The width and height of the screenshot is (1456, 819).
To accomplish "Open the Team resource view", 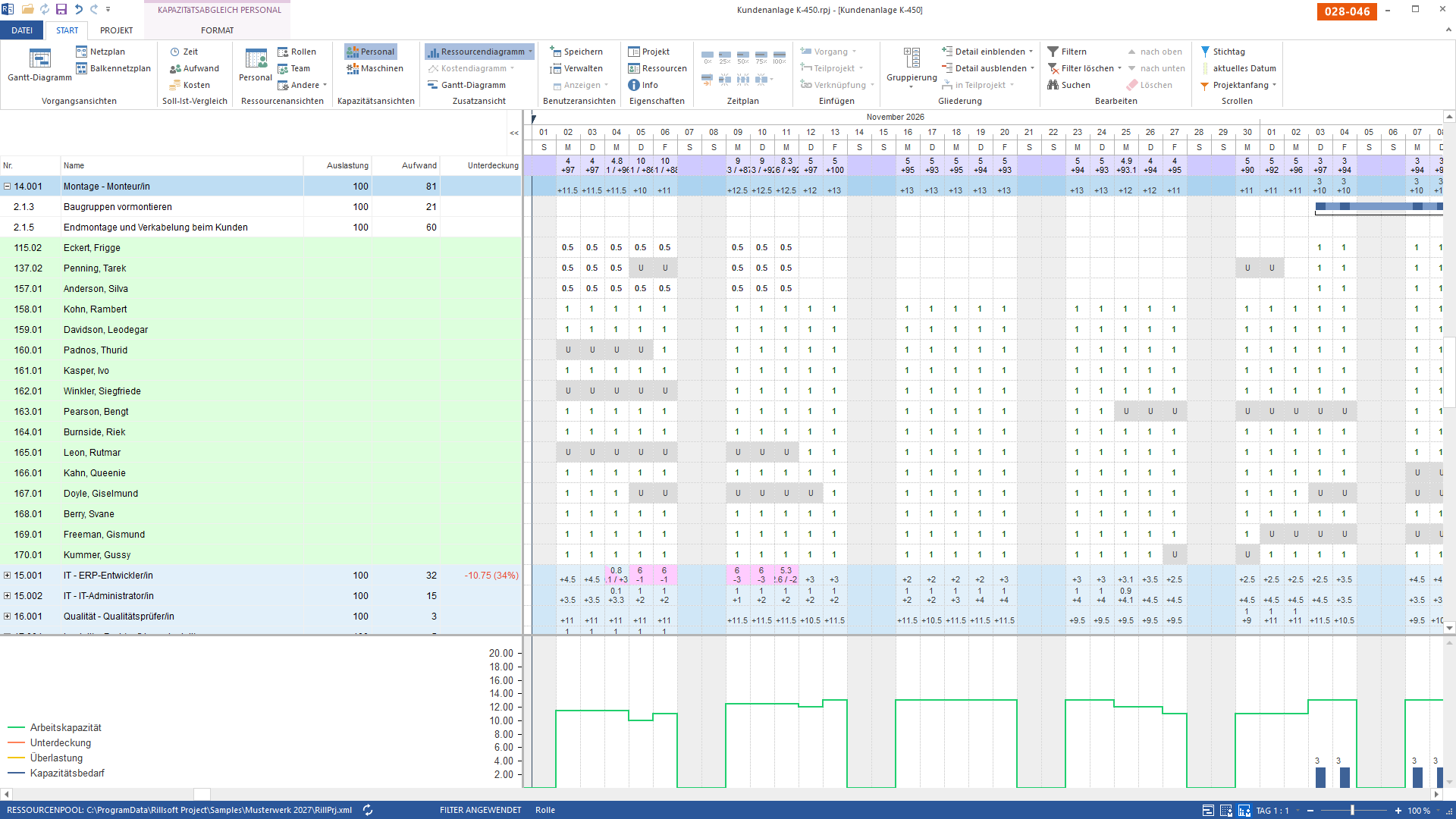I will click(293, 68).
